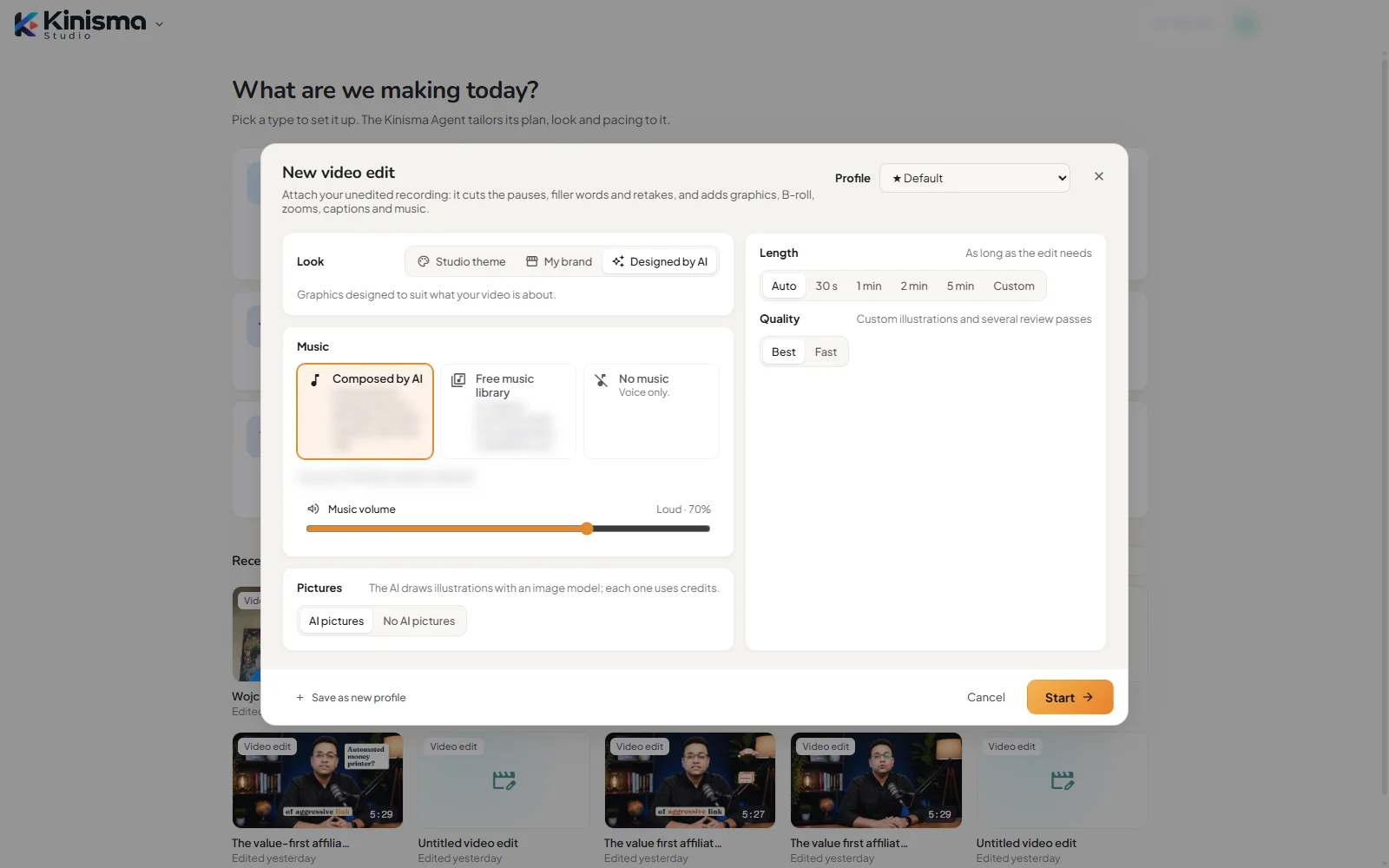This screenshot has height=868, width=1389.
Task: Select the Studio theme look
Action: tap(461, 261)
